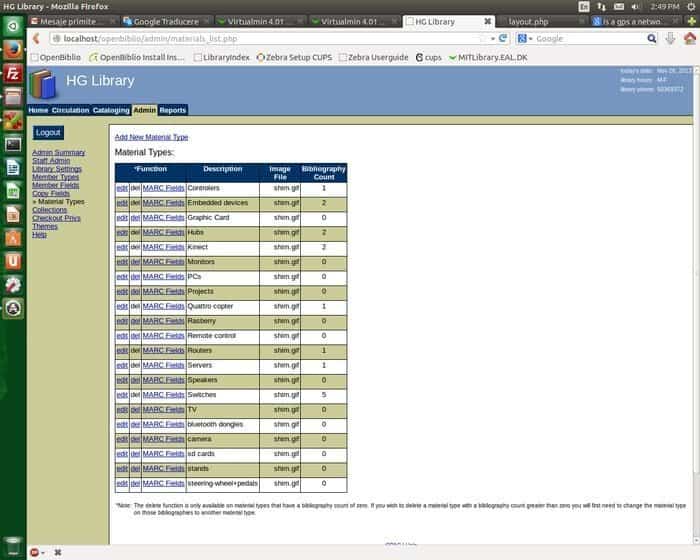Click del for the Graphic Card row

coord(135,218)
